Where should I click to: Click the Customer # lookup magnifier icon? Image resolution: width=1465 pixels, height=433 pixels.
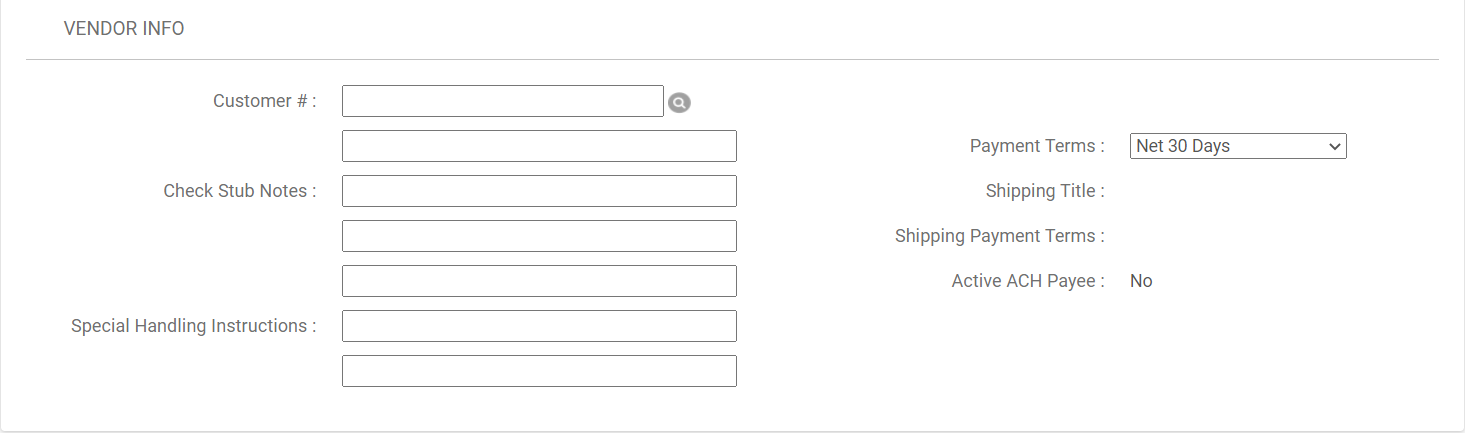point(679,102)
